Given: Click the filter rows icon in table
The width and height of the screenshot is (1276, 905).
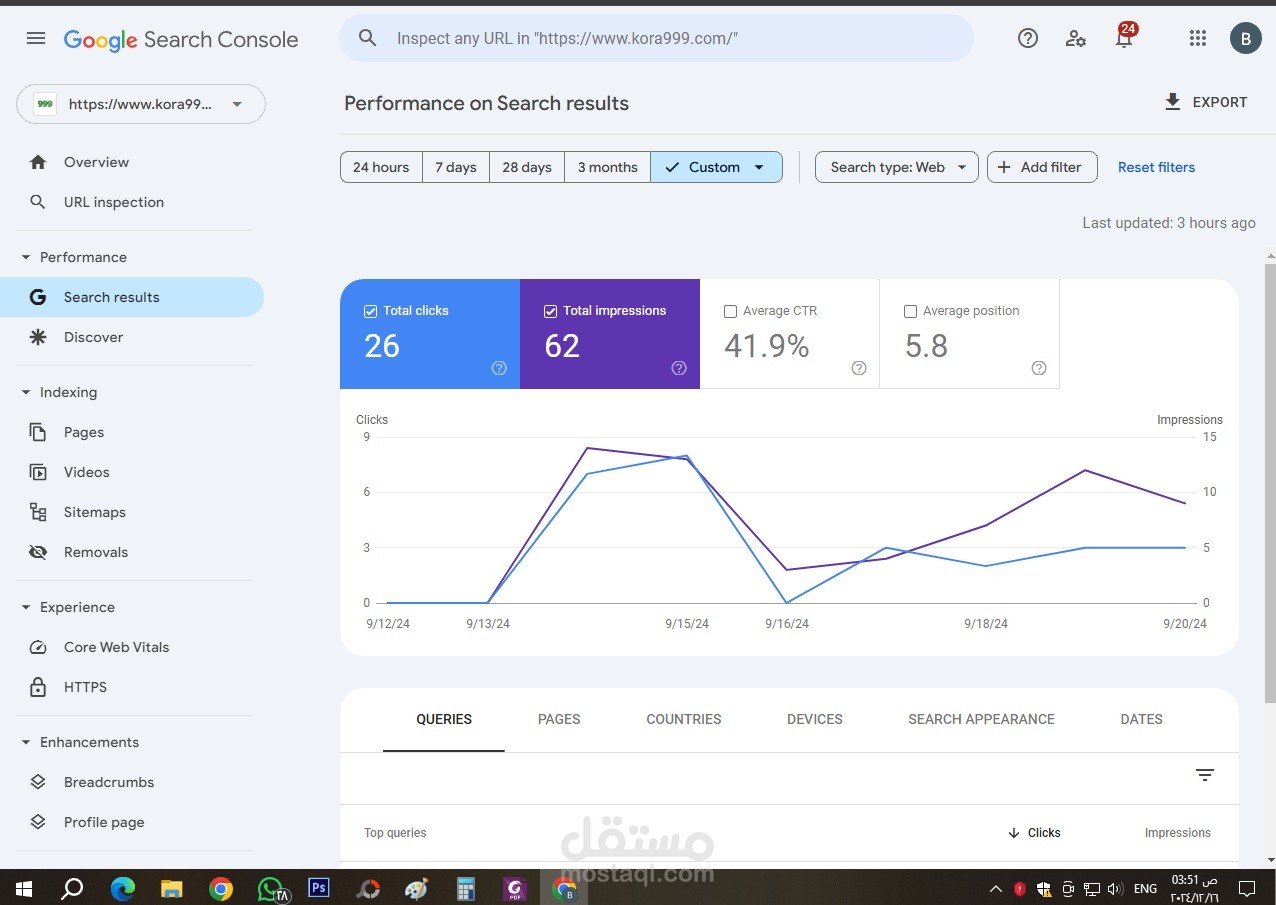Looking at the screenshot, I should point(1205,775).
